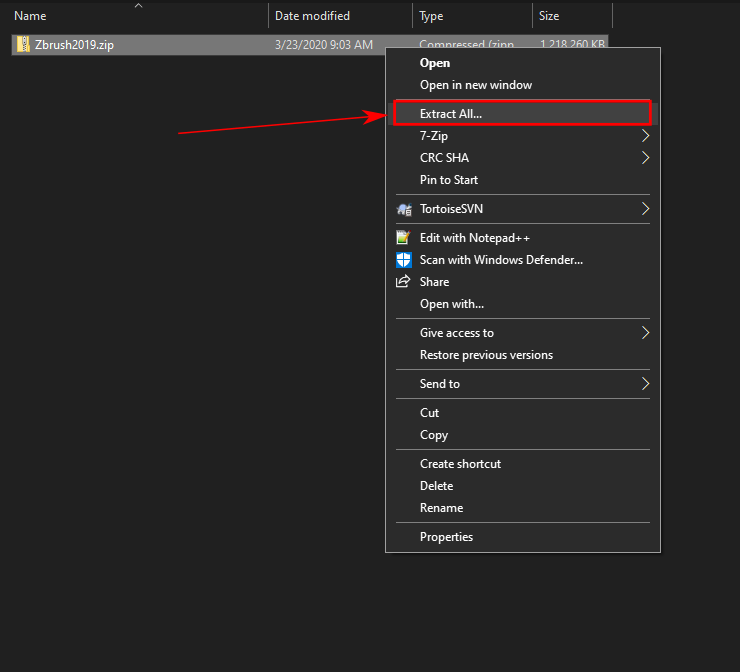Select Create shortcut
This screenshot has width=740, height=672.
(x=523, y=464)
